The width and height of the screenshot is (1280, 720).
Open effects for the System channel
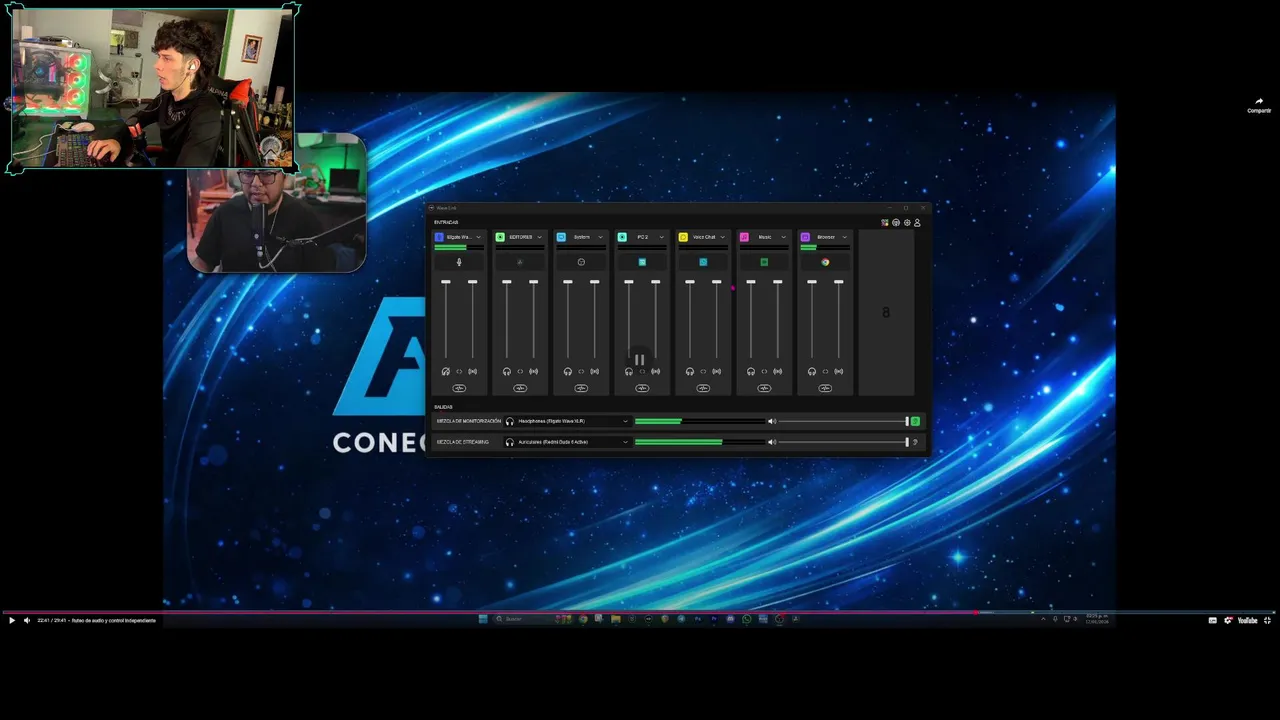pos(581,388)
